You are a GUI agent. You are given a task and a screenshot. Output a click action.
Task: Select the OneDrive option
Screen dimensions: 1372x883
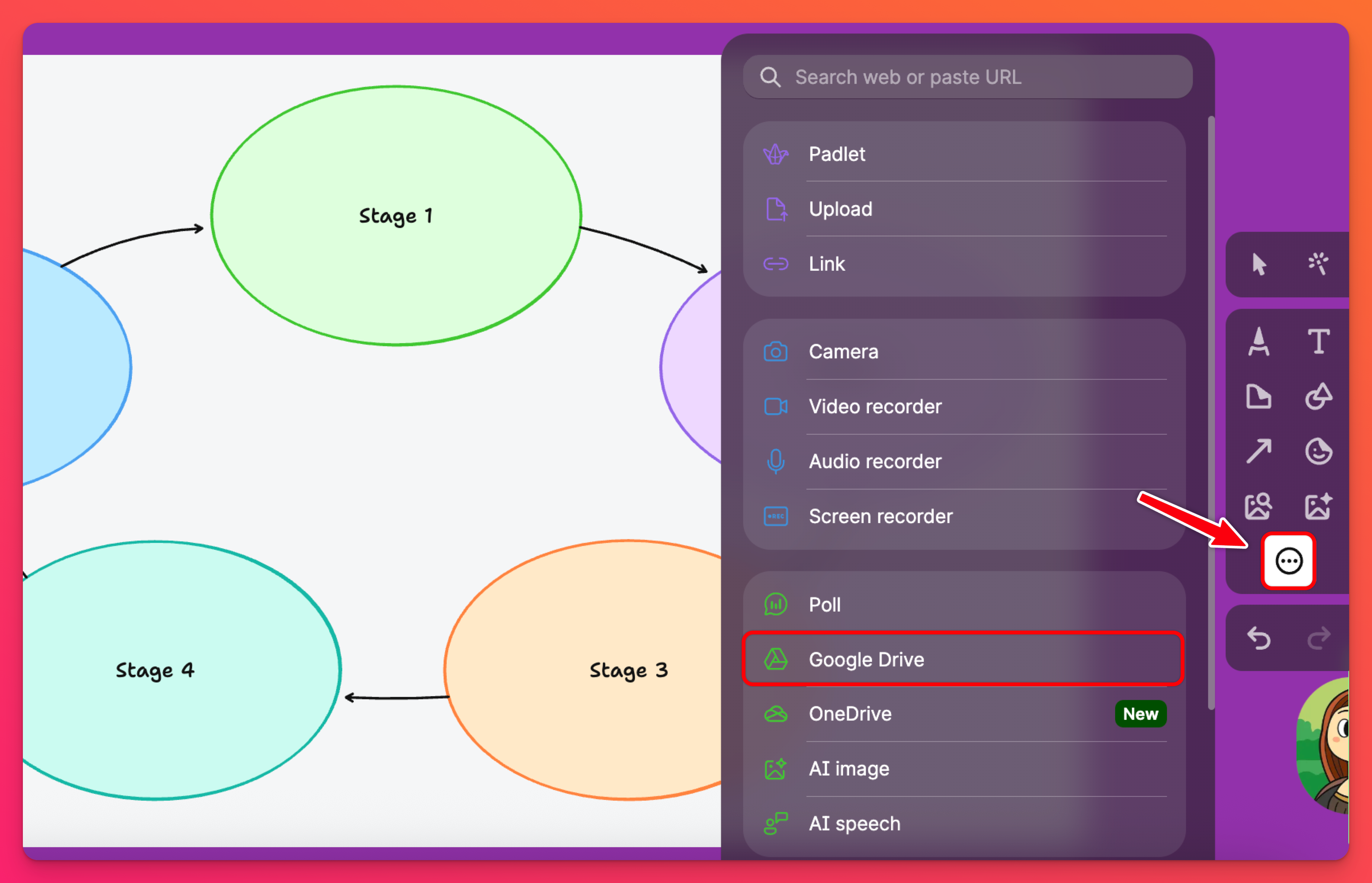[963, 714]
